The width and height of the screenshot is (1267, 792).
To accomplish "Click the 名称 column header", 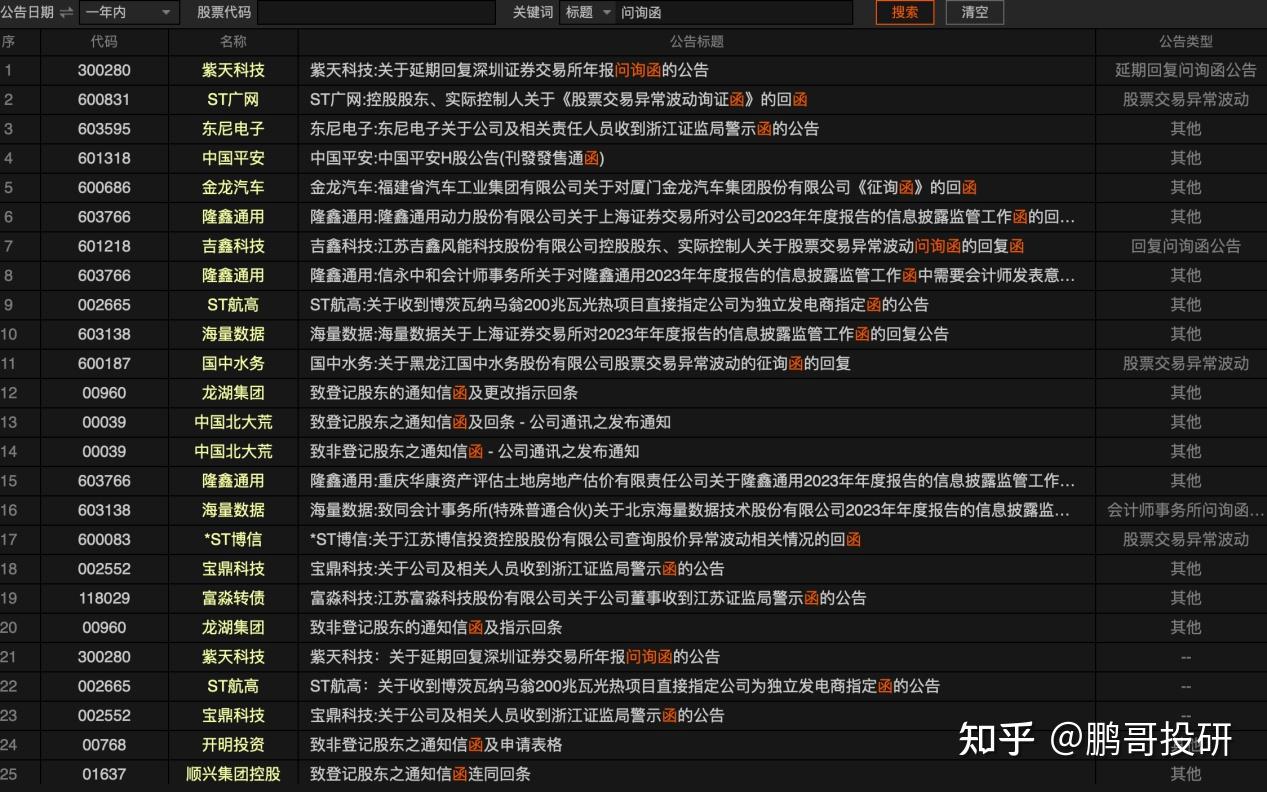I will point(233,42).
